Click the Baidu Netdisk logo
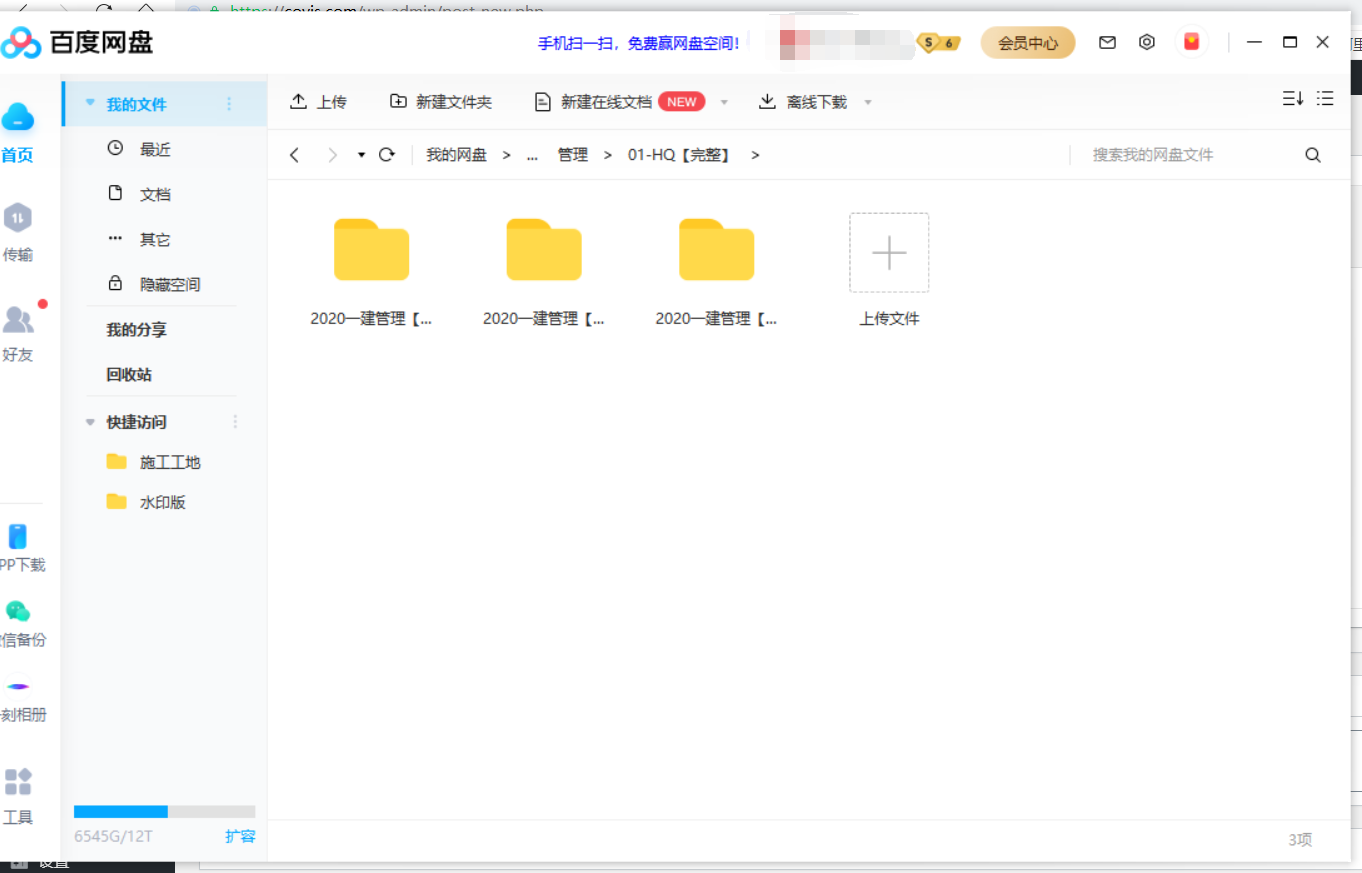Viewport: 1362px width, 873px height. tap(78, 43)
